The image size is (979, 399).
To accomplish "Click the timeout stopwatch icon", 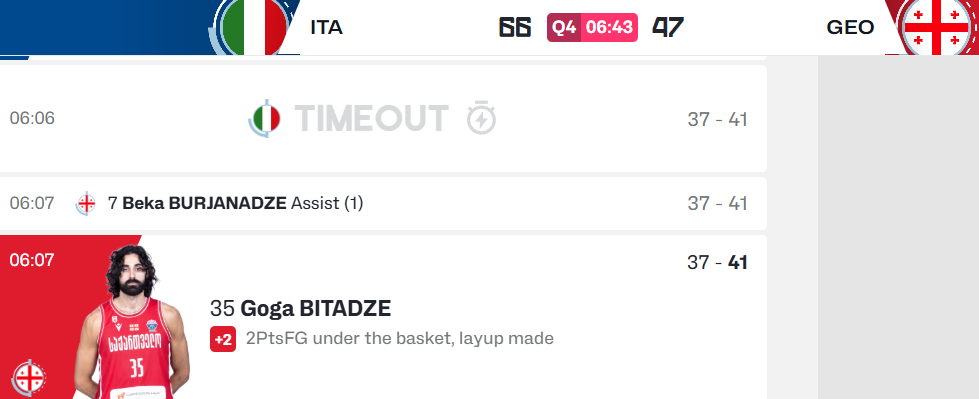I will (x=481, y=117).
